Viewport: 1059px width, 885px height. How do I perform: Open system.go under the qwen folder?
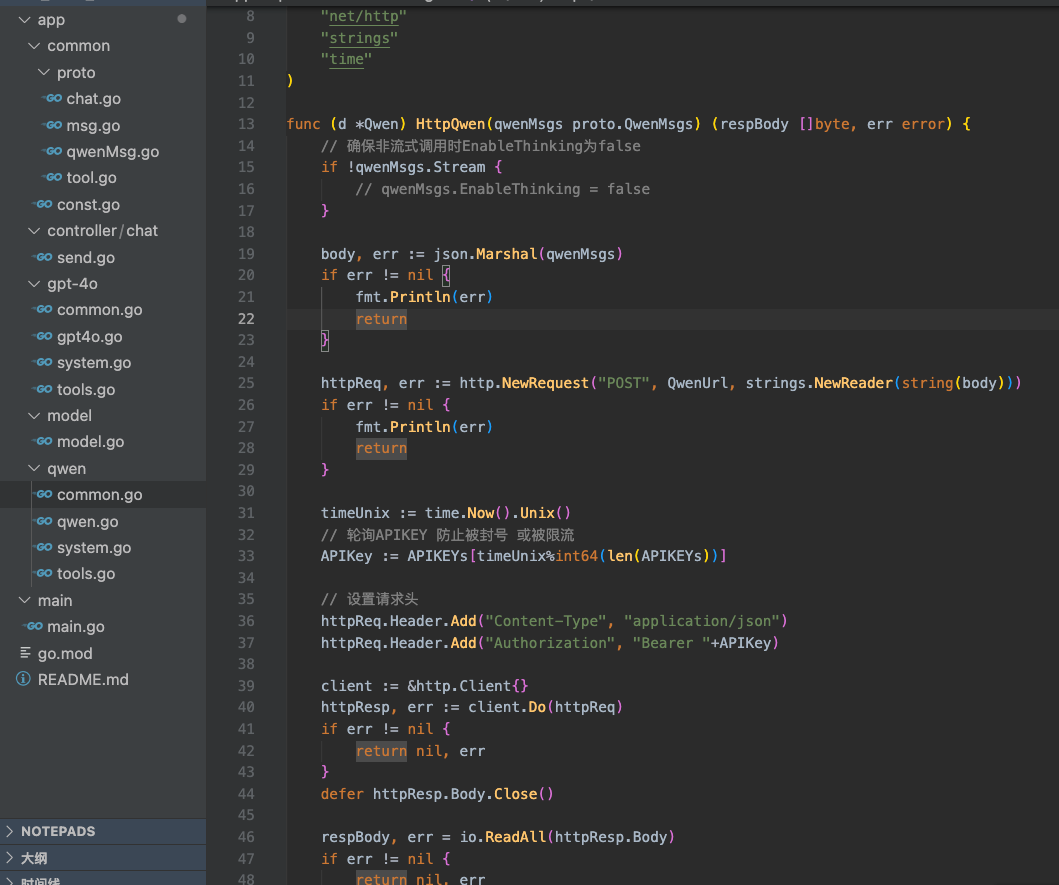click(93, 548)
